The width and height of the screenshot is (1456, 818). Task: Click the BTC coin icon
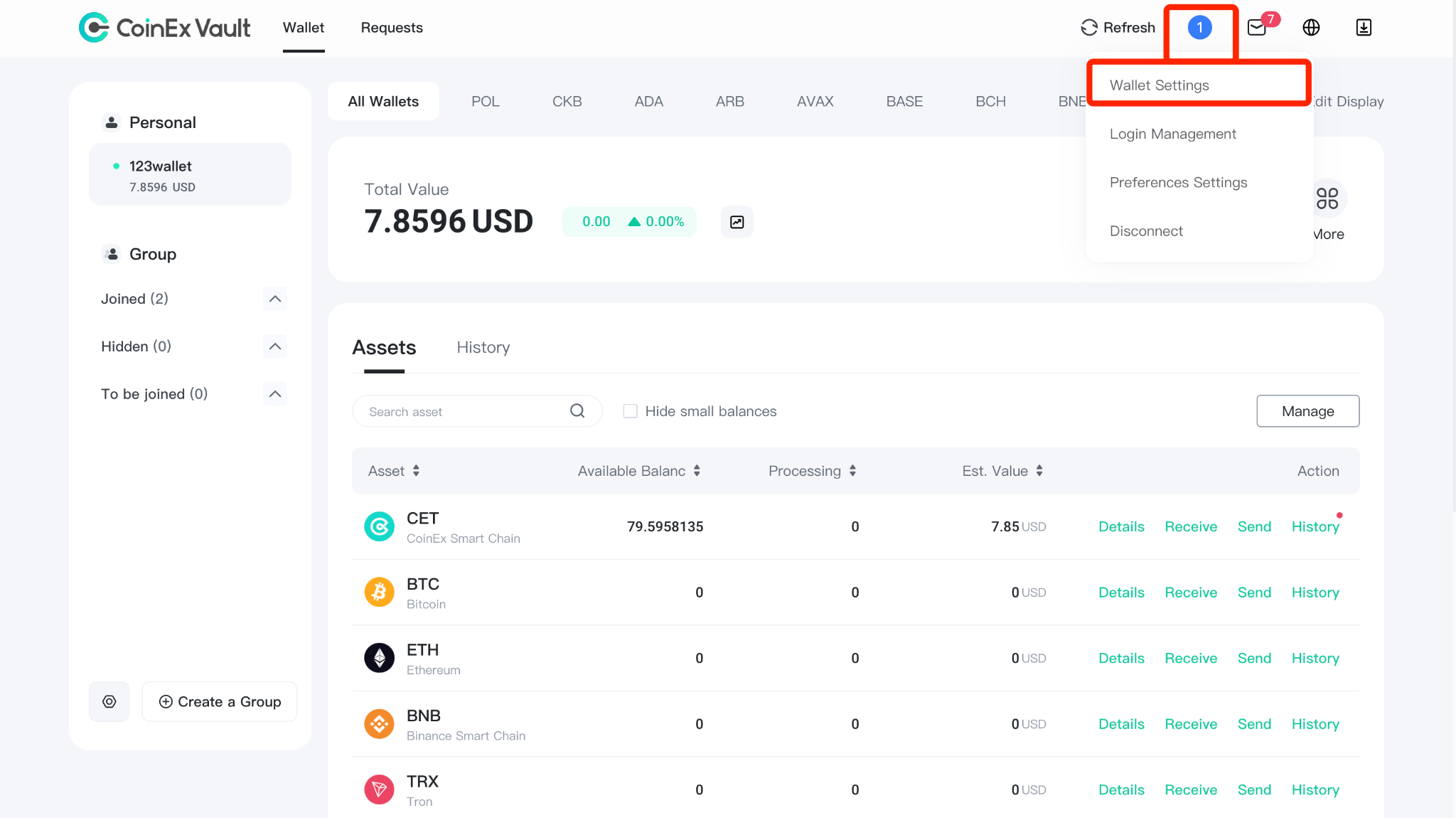pyautogui.click(x=379, y=593)
